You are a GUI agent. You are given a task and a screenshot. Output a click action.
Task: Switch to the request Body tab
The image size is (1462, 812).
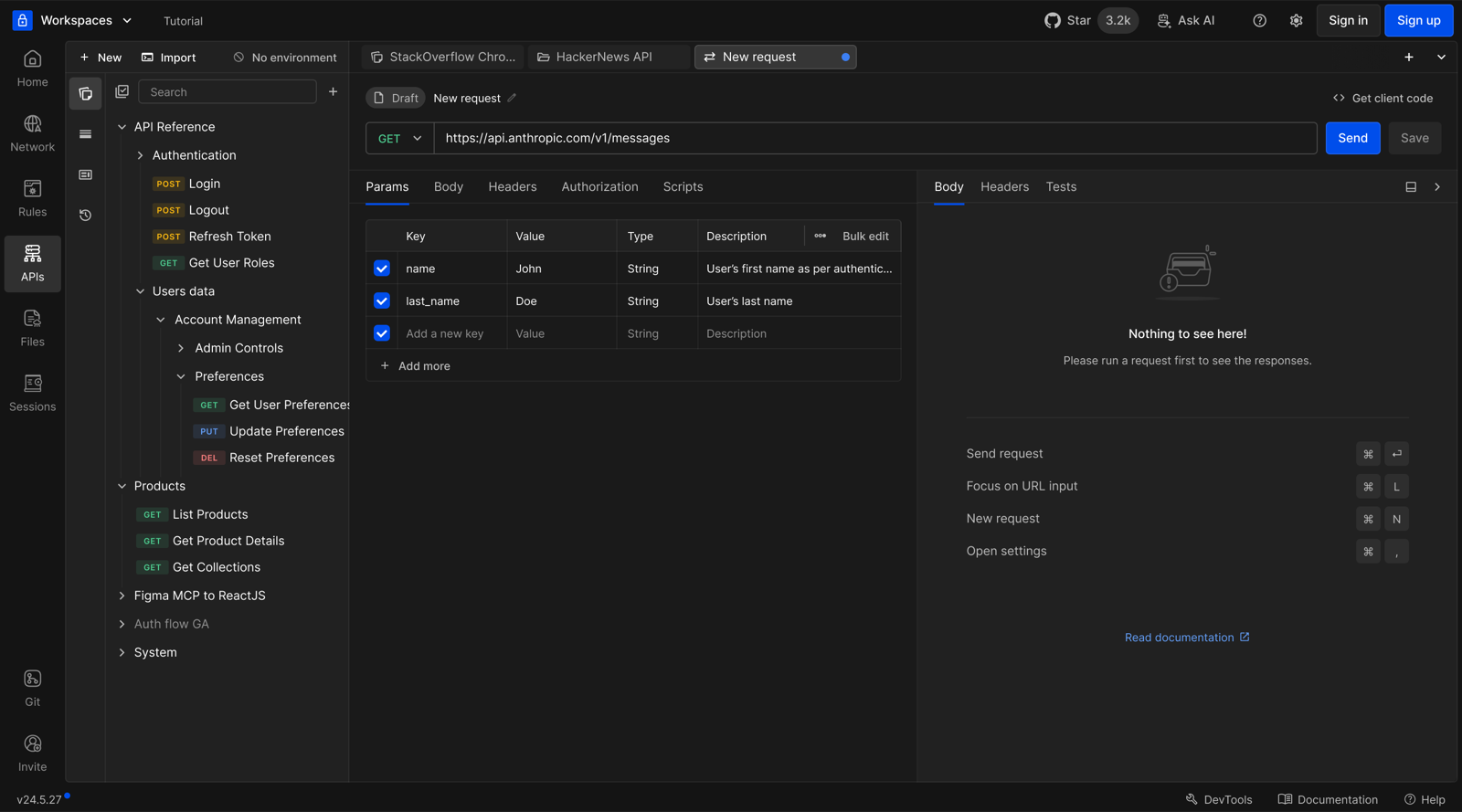449,186
